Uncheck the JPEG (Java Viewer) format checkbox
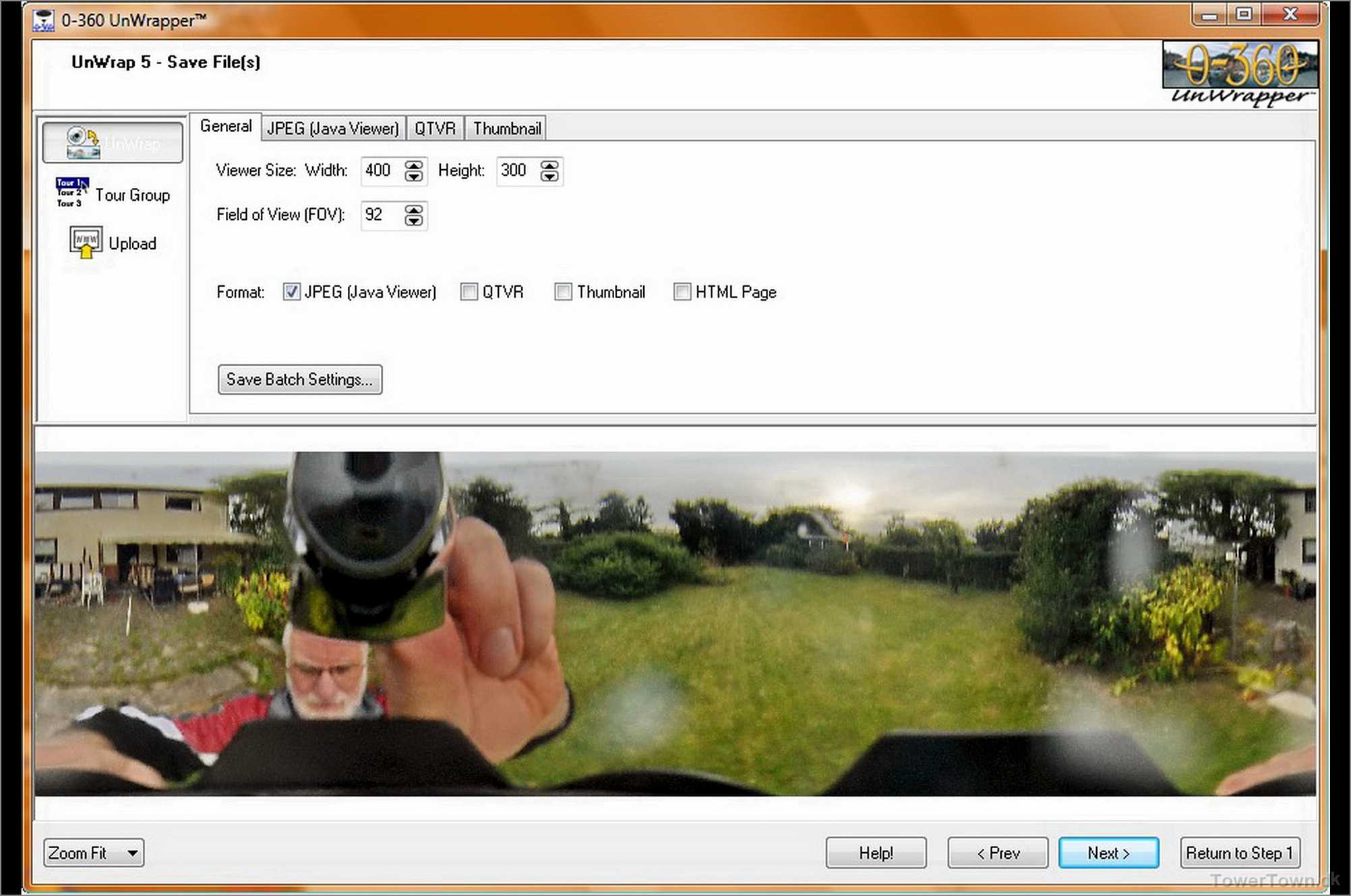This screenshot has width=1351, height=896. coord(291,292)
